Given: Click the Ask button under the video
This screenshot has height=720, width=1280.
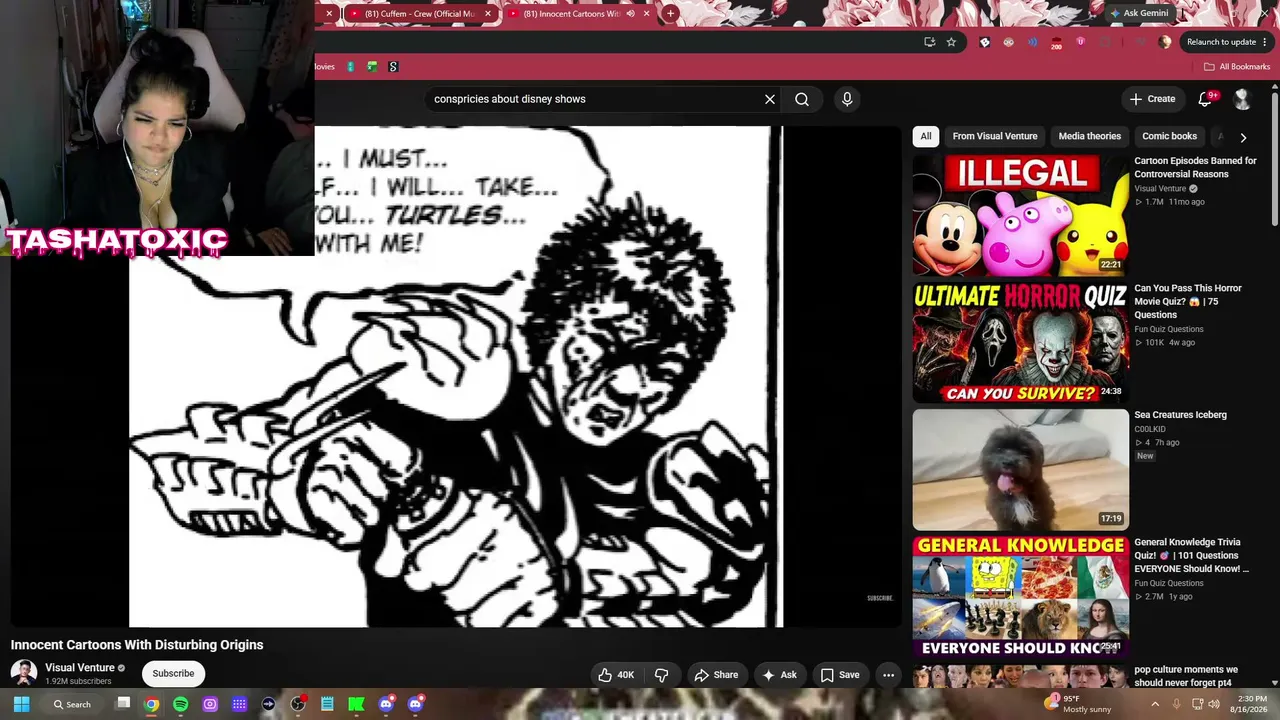Looking at the screenshot, I should [779, 675].
